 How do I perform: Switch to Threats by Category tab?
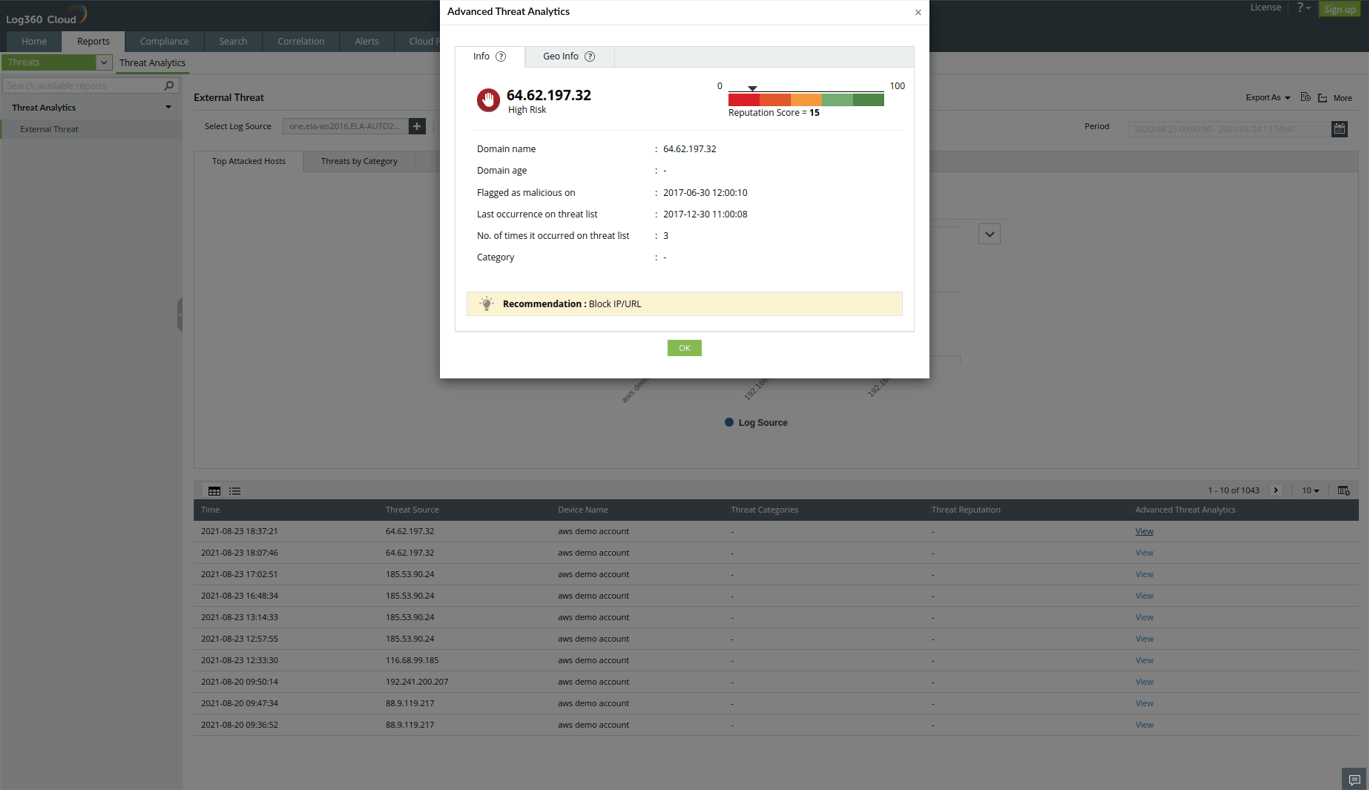(x=359, y=161)
